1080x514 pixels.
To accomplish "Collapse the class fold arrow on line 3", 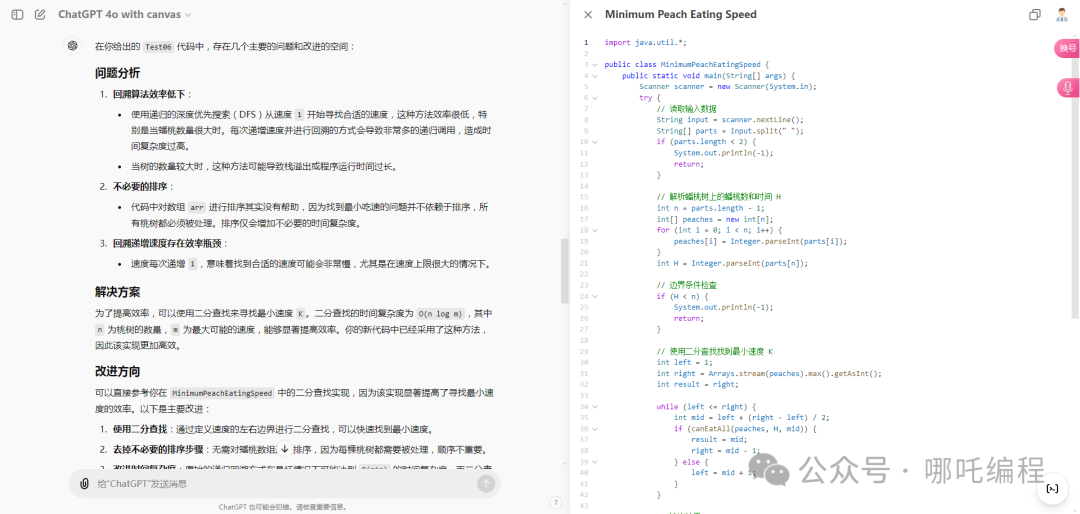I will coord(594,64).
